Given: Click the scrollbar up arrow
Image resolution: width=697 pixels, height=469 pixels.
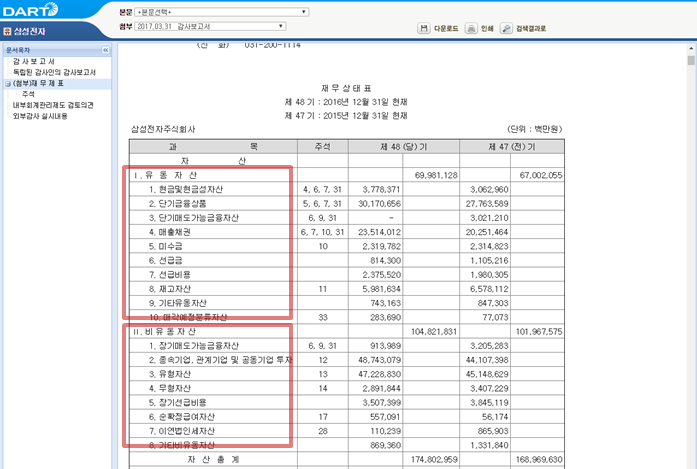Looking at the screenshot, I should (x=691, y=48).
